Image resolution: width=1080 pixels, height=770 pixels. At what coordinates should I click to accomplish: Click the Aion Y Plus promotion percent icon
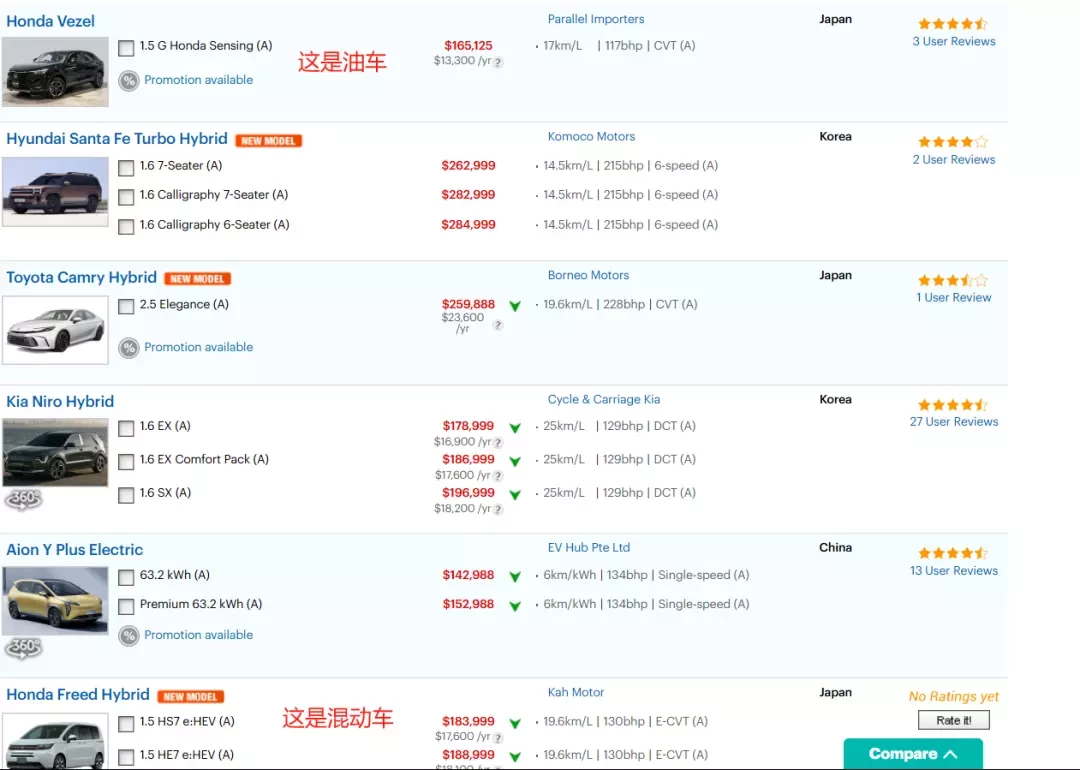coord(129,636)
